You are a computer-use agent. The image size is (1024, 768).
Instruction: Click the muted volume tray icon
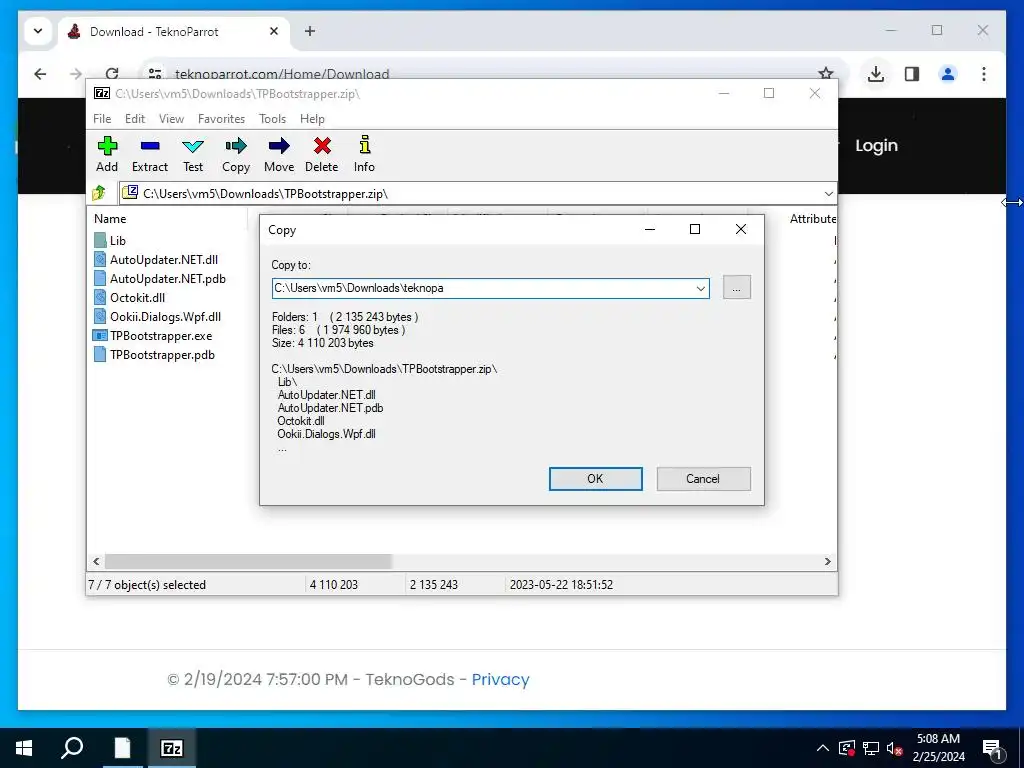click(x=894, y=748)
